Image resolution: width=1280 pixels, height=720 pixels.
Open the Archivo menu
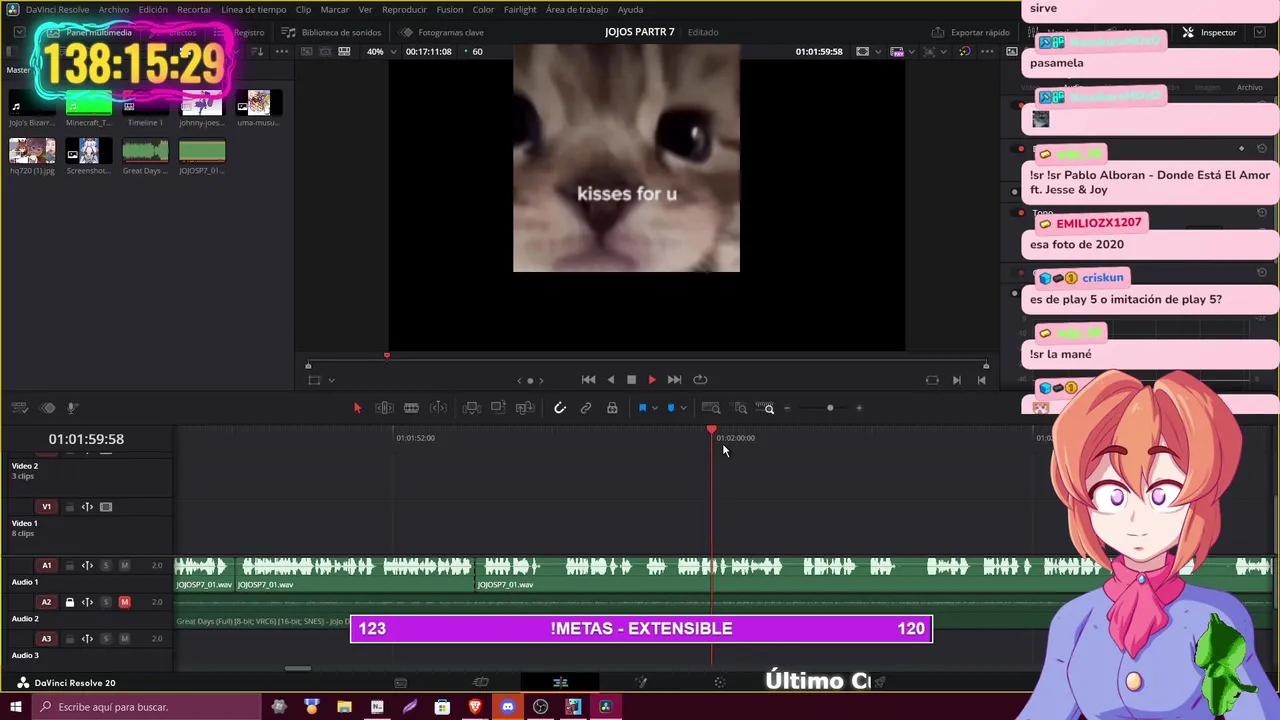(x=113, y=9)
